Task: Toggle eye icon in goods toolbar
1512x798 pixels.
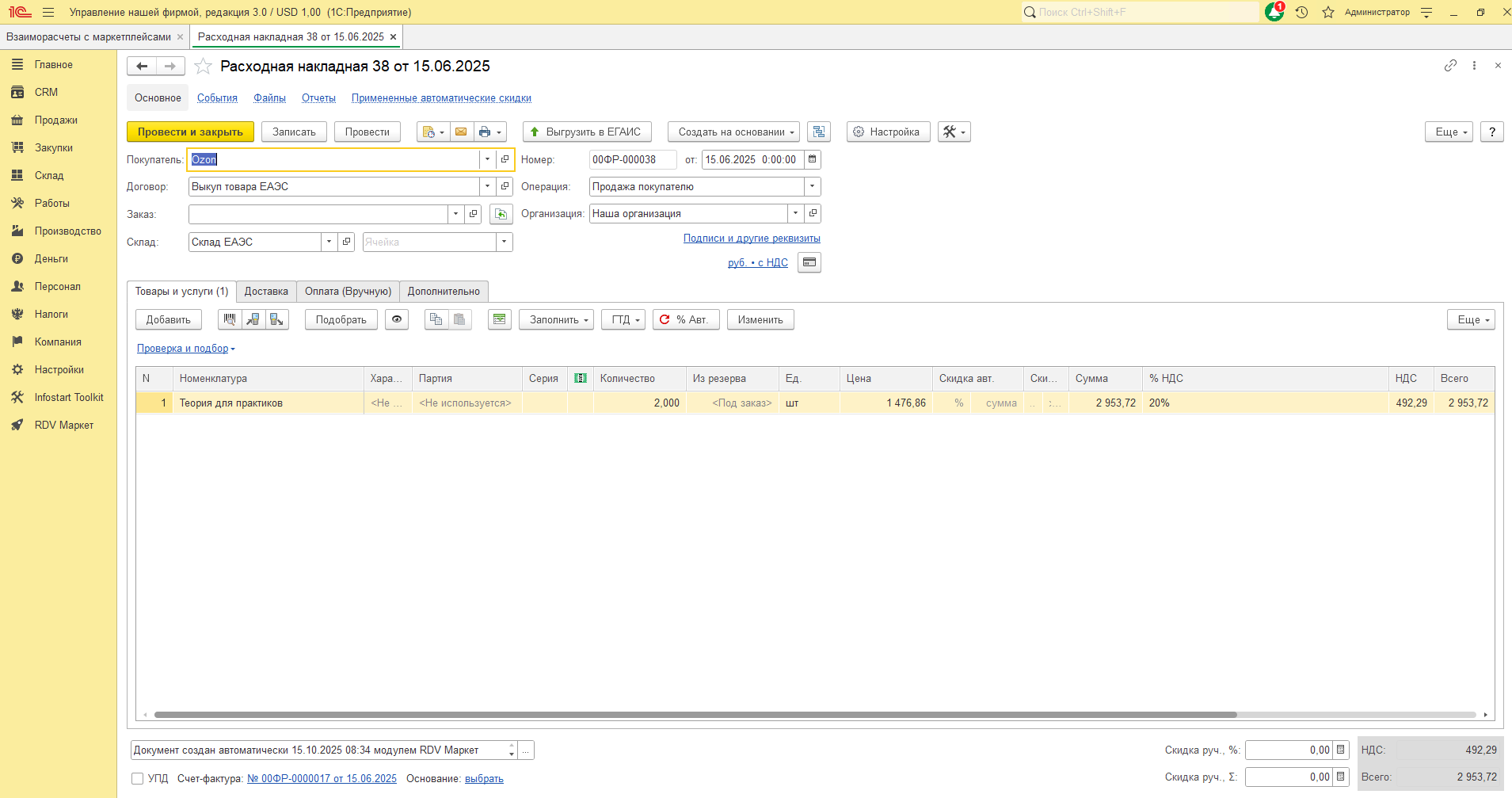Action: (x=397, y=319)
